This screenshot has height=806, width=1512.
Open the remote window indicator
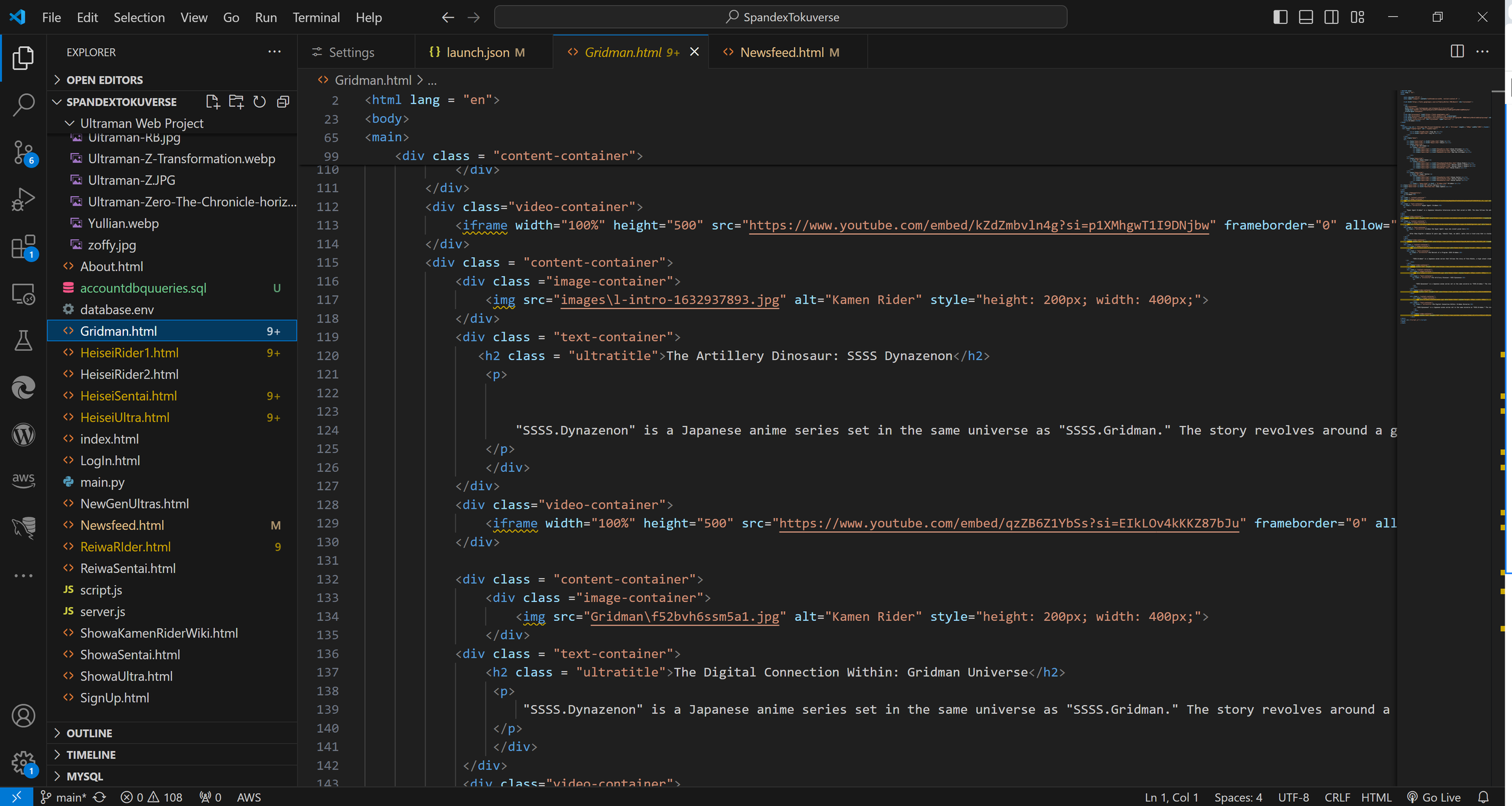click(16, 797)
